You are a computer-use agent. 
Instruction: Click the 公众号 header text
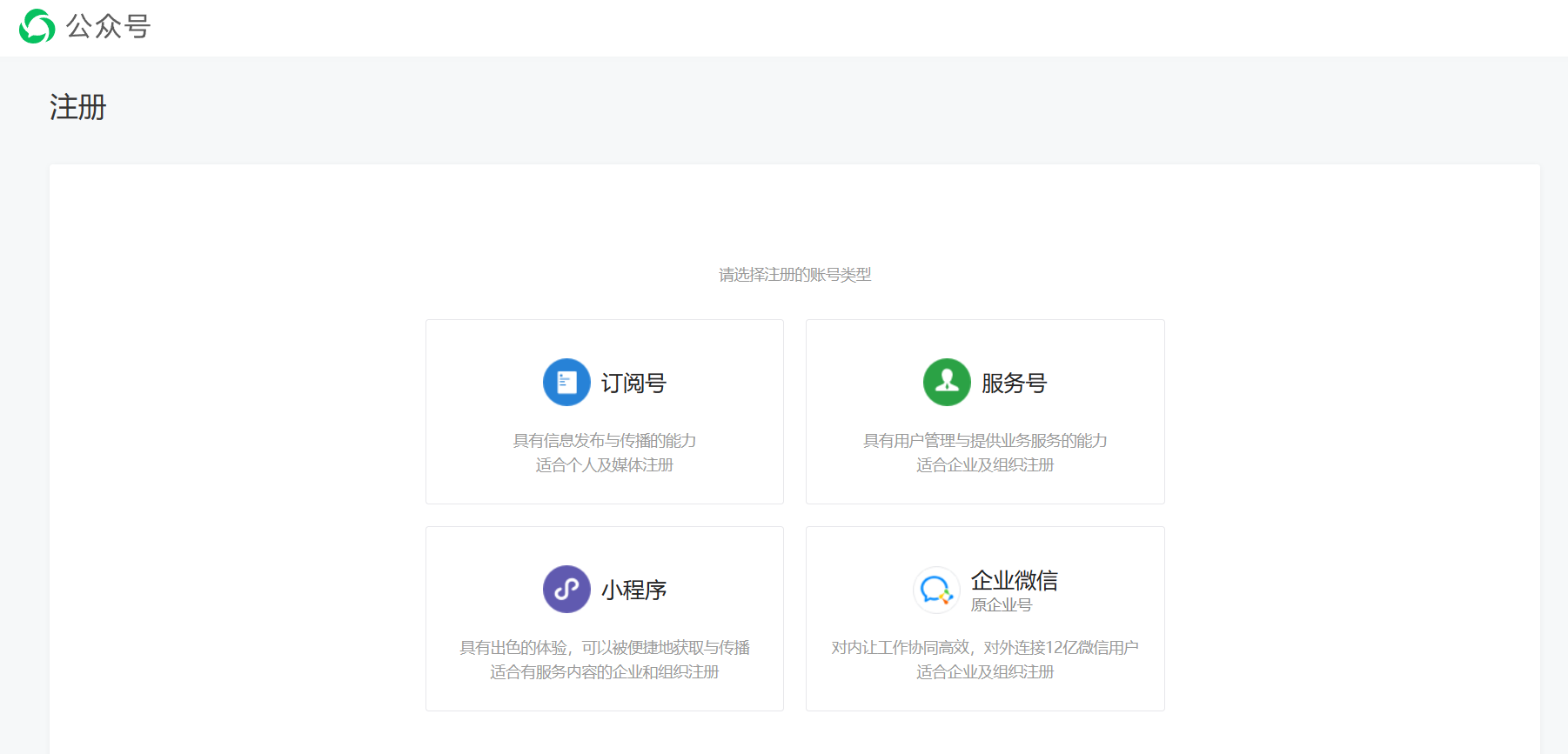click(108, 26)
